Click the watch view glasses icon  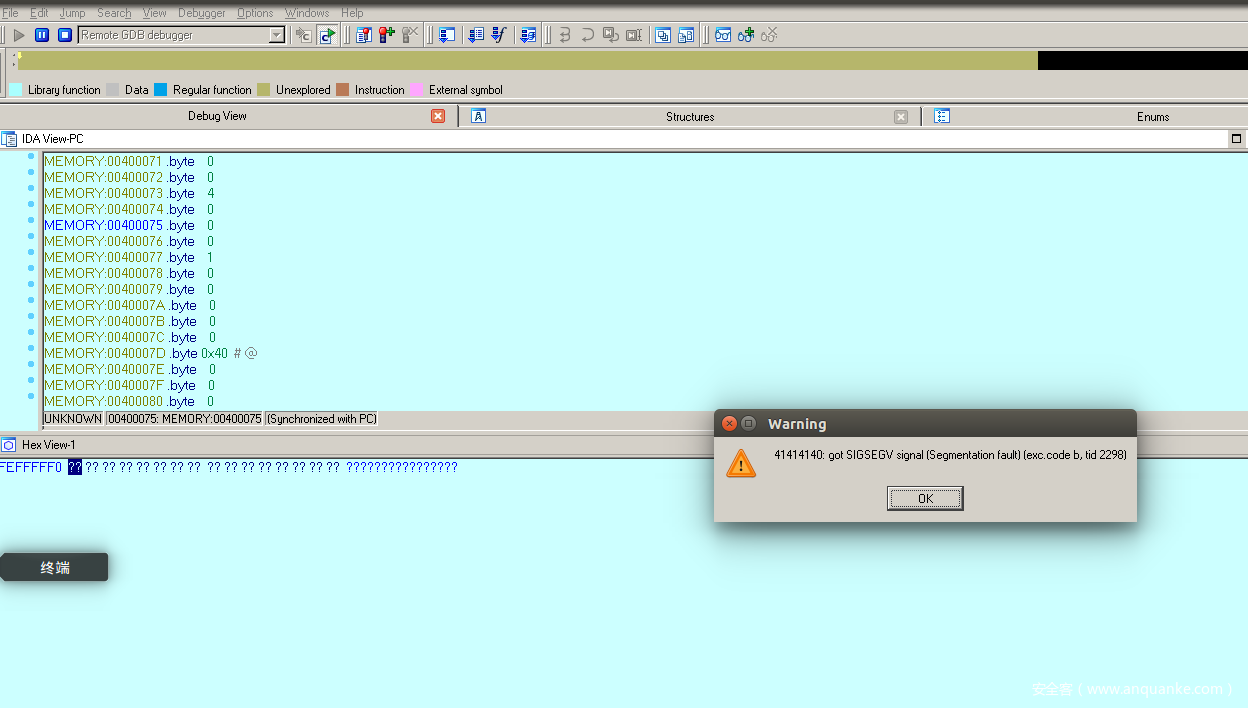[723, 35]
